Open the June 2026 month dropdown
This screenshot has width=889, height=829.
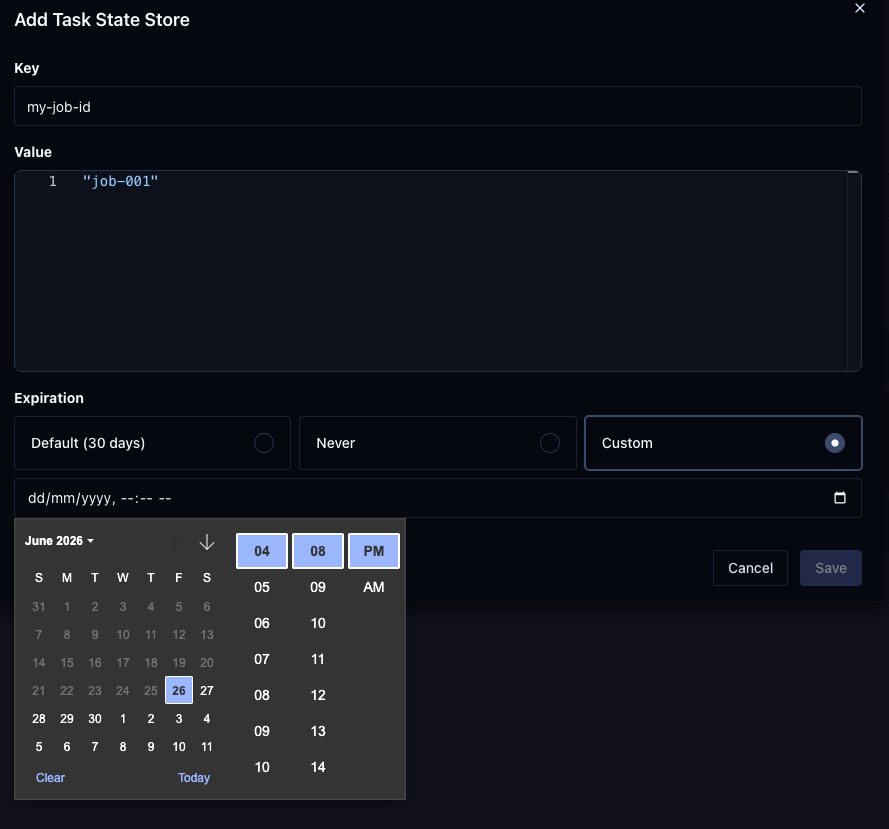[x=59, y=541]
